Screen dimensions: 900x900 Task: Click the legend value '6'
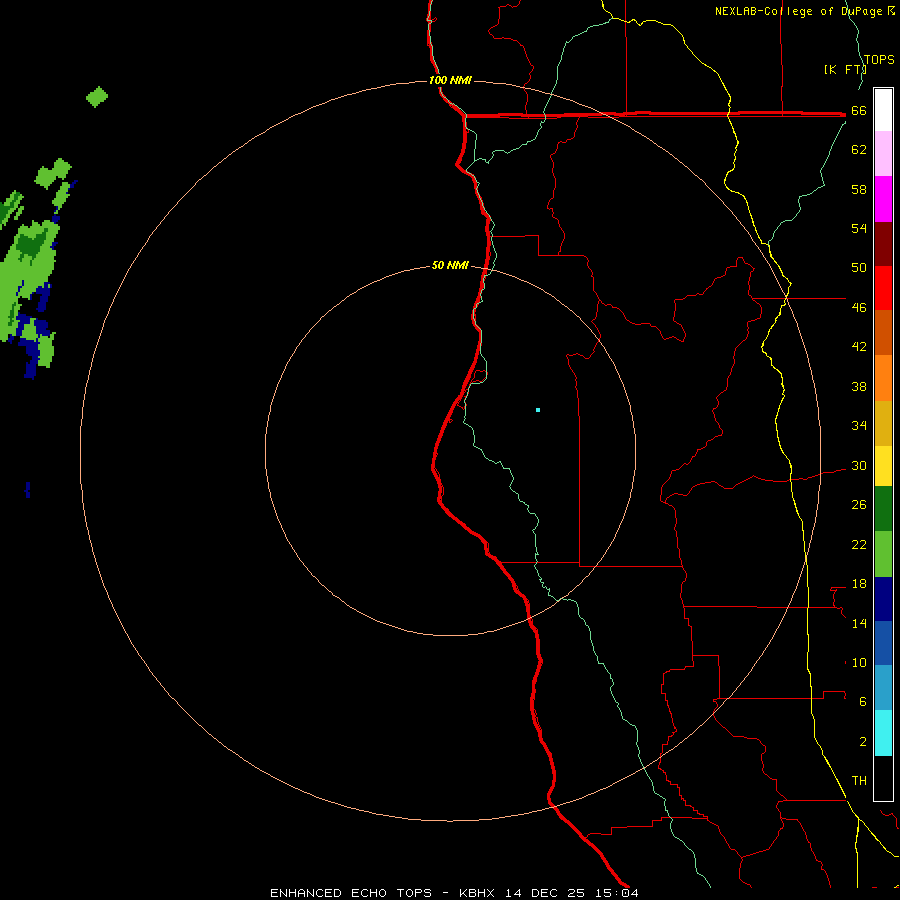863,701
